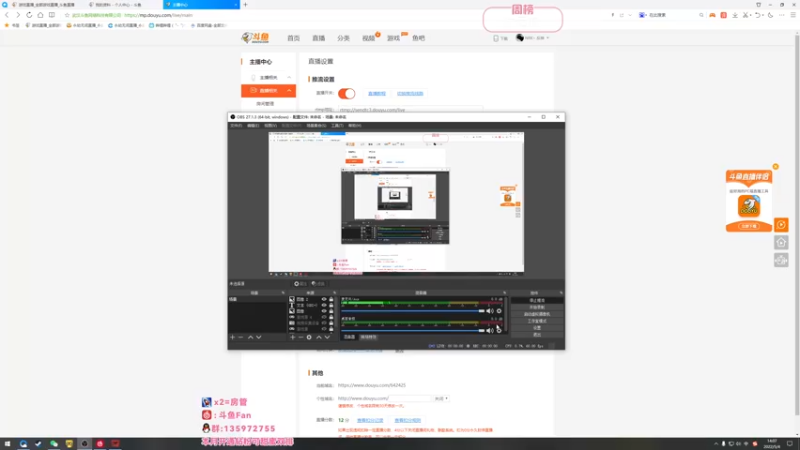Move scene down in OBS scenes panel
The width and height of the screenshot is (800, 450).
point(259,337)
